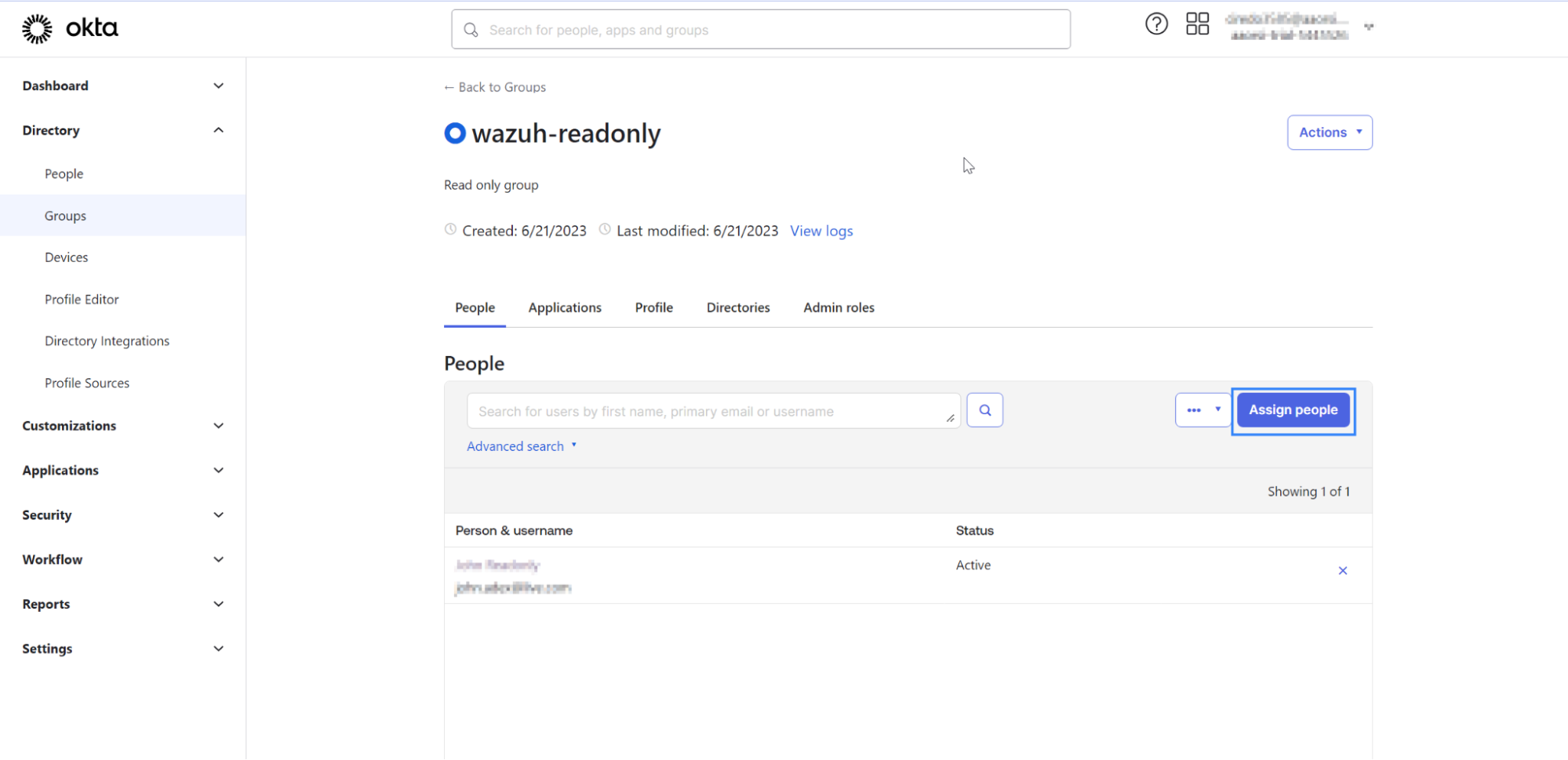Expand the Settings sidebar section
Screen dimensions: 1568x760
coord(123,649)
